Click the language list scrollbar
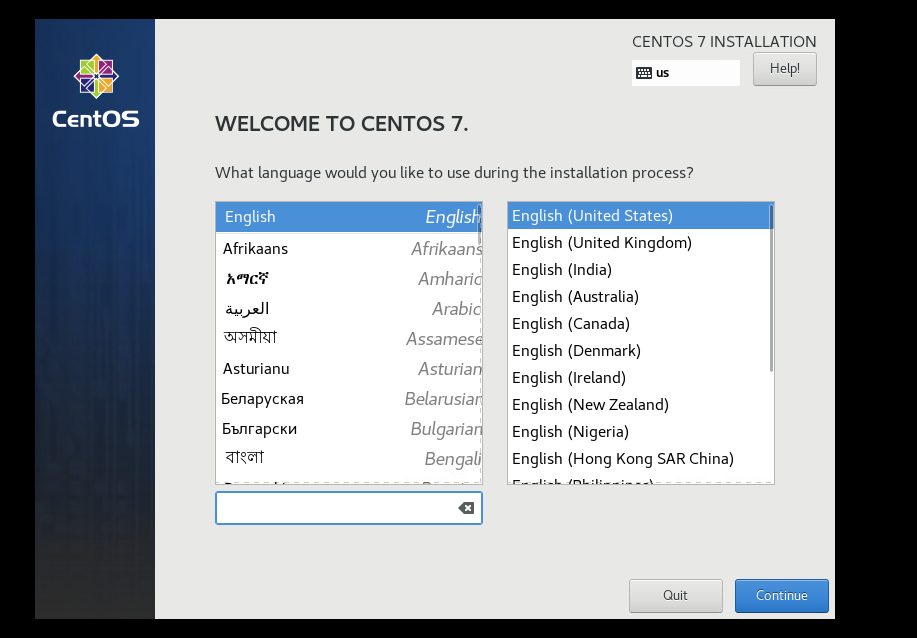 (480, 225)
